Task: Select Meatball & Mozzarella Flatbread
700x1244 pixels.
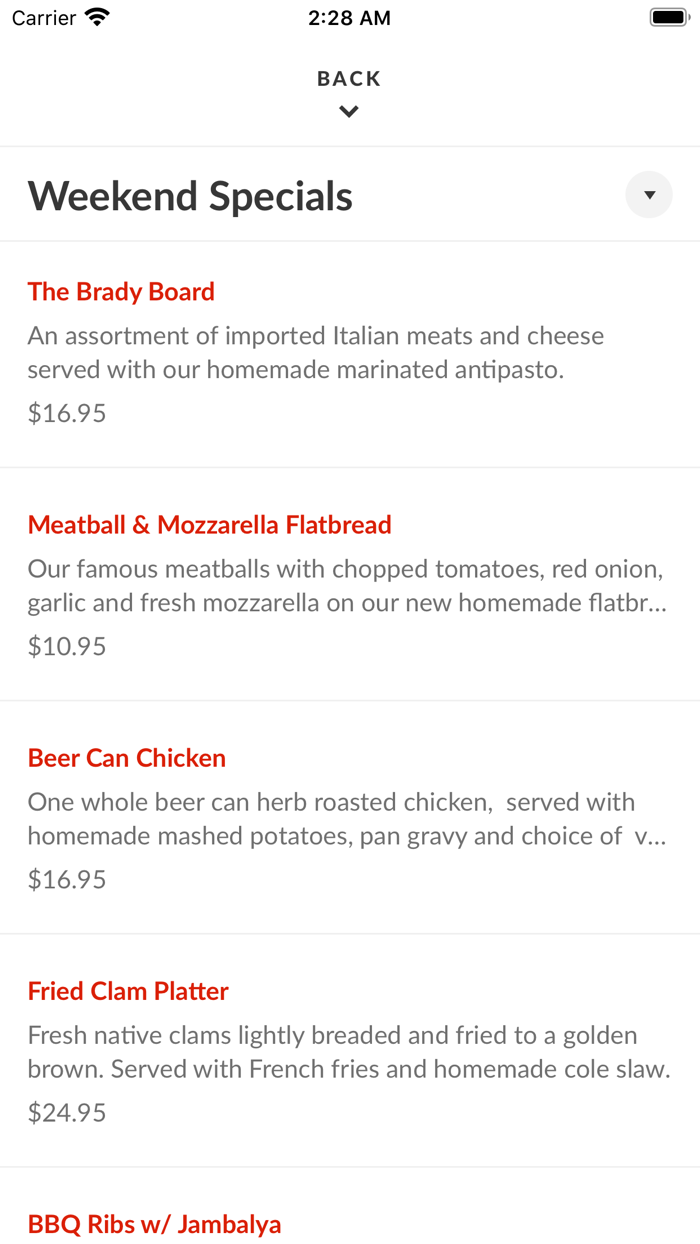Action: point(210,524)
